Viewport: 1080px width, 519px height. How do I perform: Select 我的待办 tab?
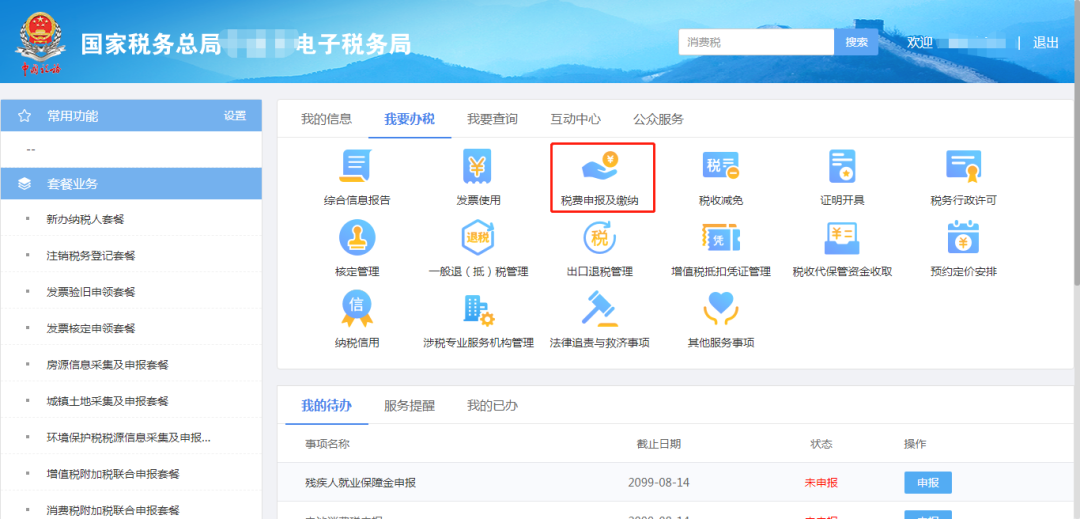coord(326,405)
